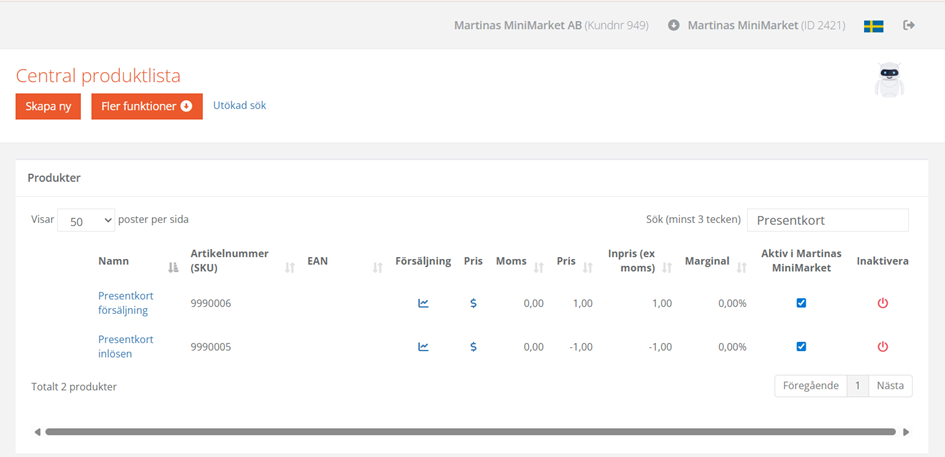Click the horizontal scrollbar under the table
The width and height of the screenshot is (945, 457).
(470, 432)
